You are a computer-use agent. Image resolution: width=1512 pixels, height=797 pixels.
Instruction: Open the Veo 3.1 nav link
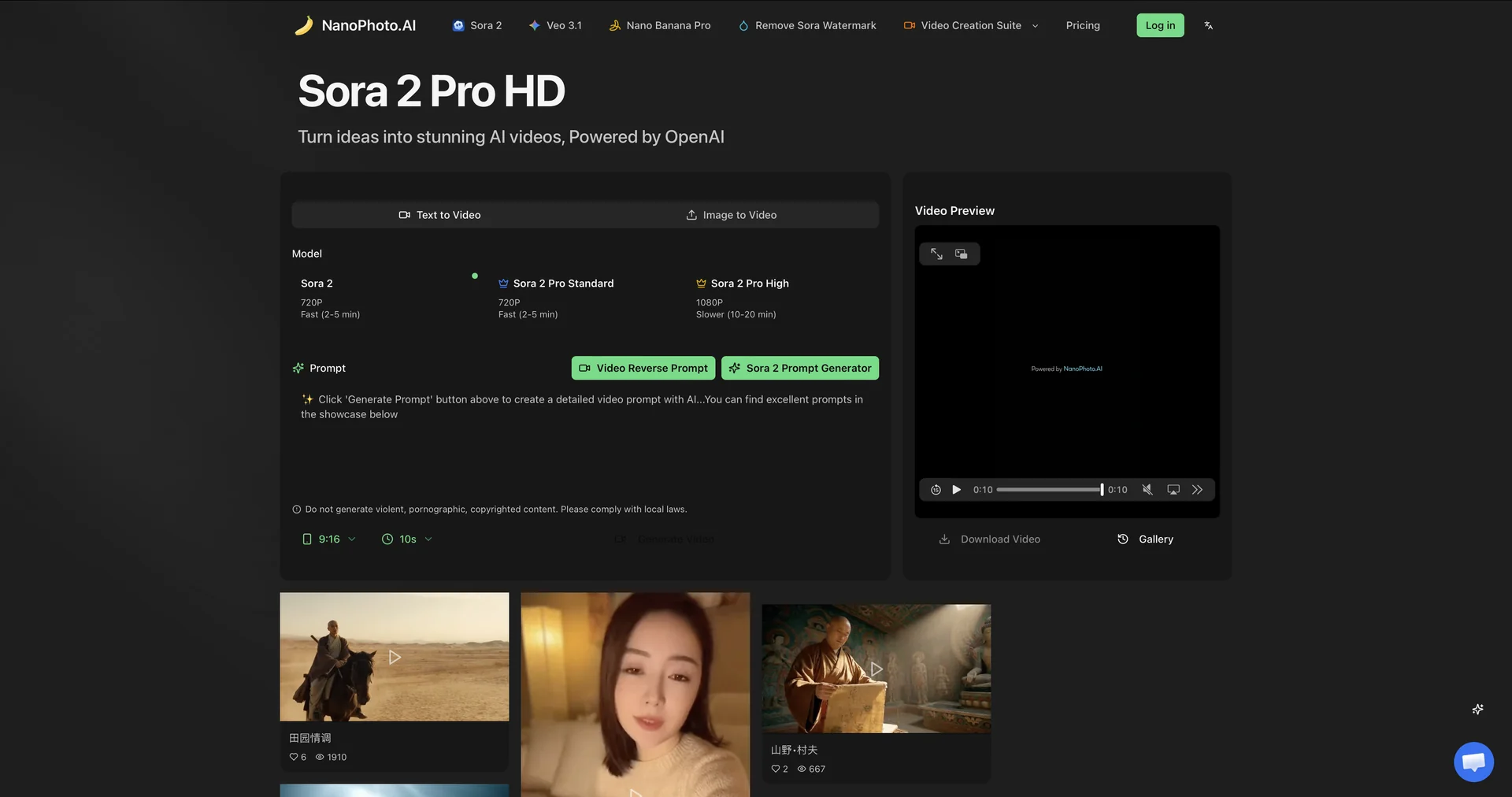pos(555,25)
